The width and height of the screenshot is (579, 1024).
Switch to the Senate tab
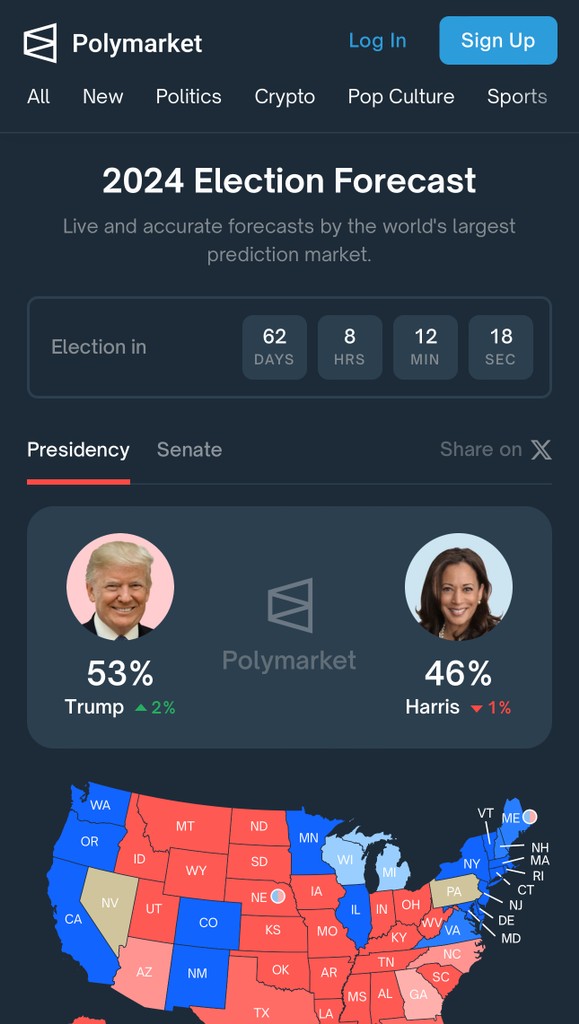click(x=189, y=449)
